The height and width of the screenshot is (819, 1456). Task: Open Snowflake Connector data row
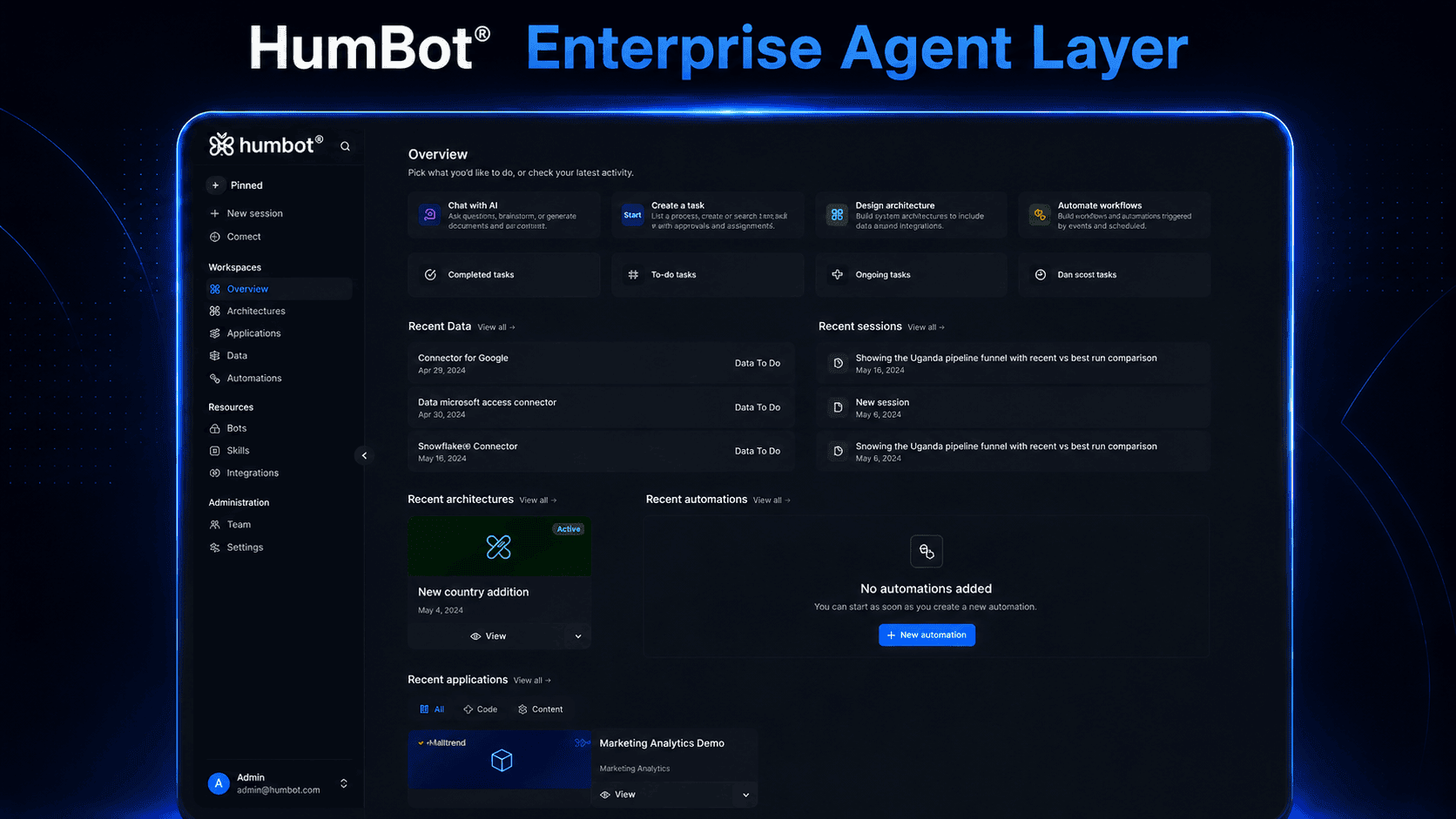tap(601, 452)
